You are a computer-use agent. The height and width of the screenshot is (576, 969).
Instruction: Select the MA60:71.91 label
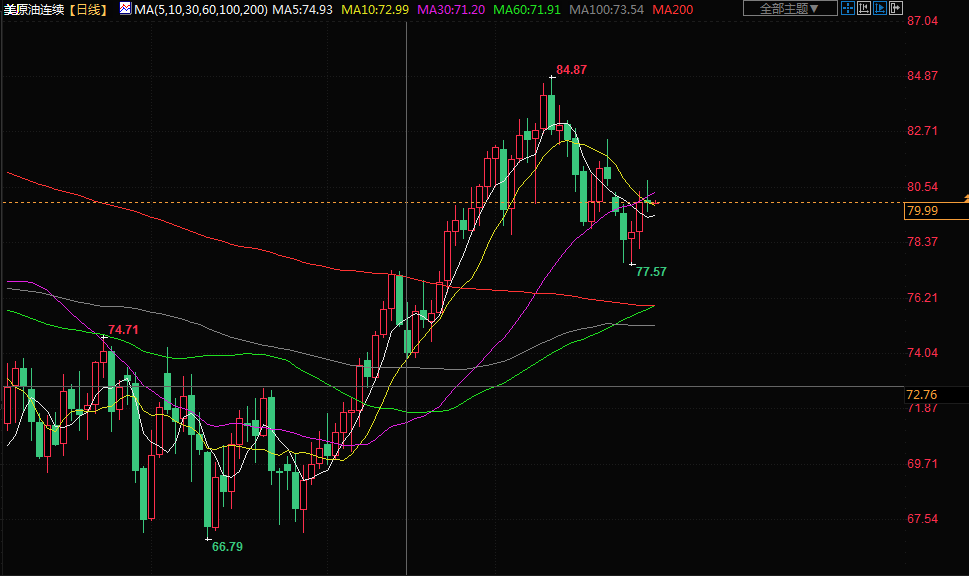(527, 10)
